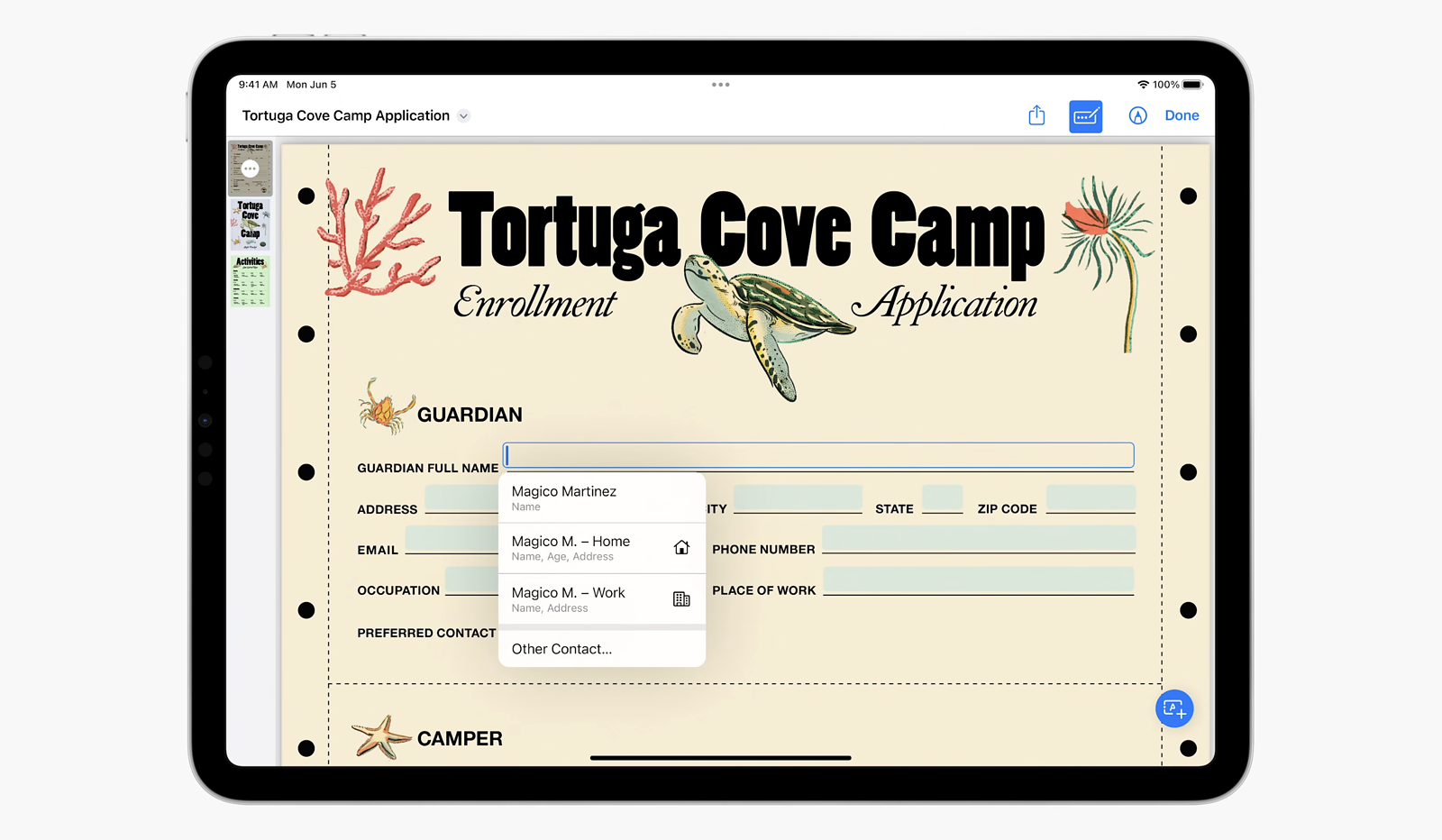This screenshot has width=1442, height=840.
Task: Open the Markup pen tool
Action: (1138, 115)
